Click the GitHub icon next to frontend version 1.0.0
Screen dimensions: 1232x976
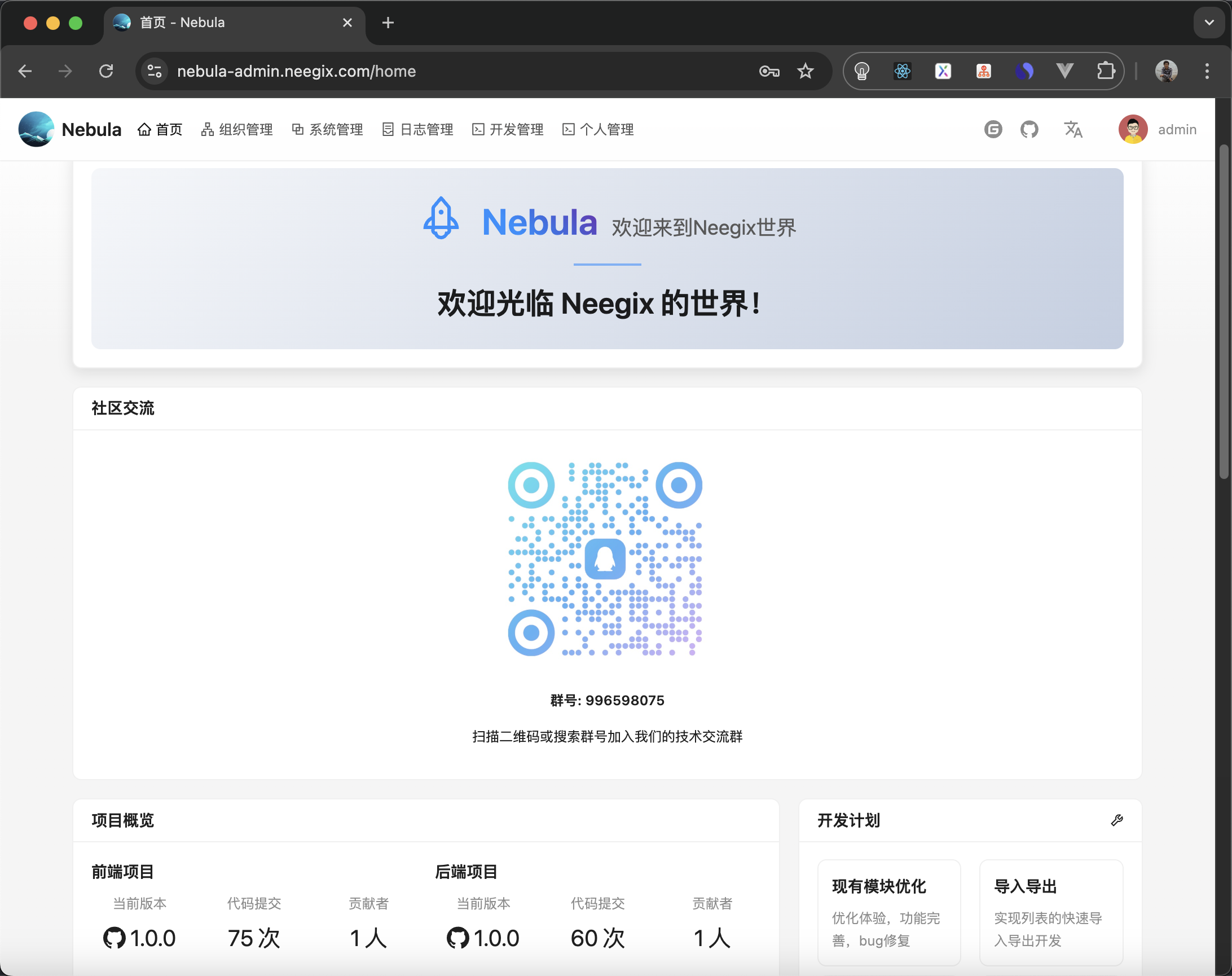(115, 938)
